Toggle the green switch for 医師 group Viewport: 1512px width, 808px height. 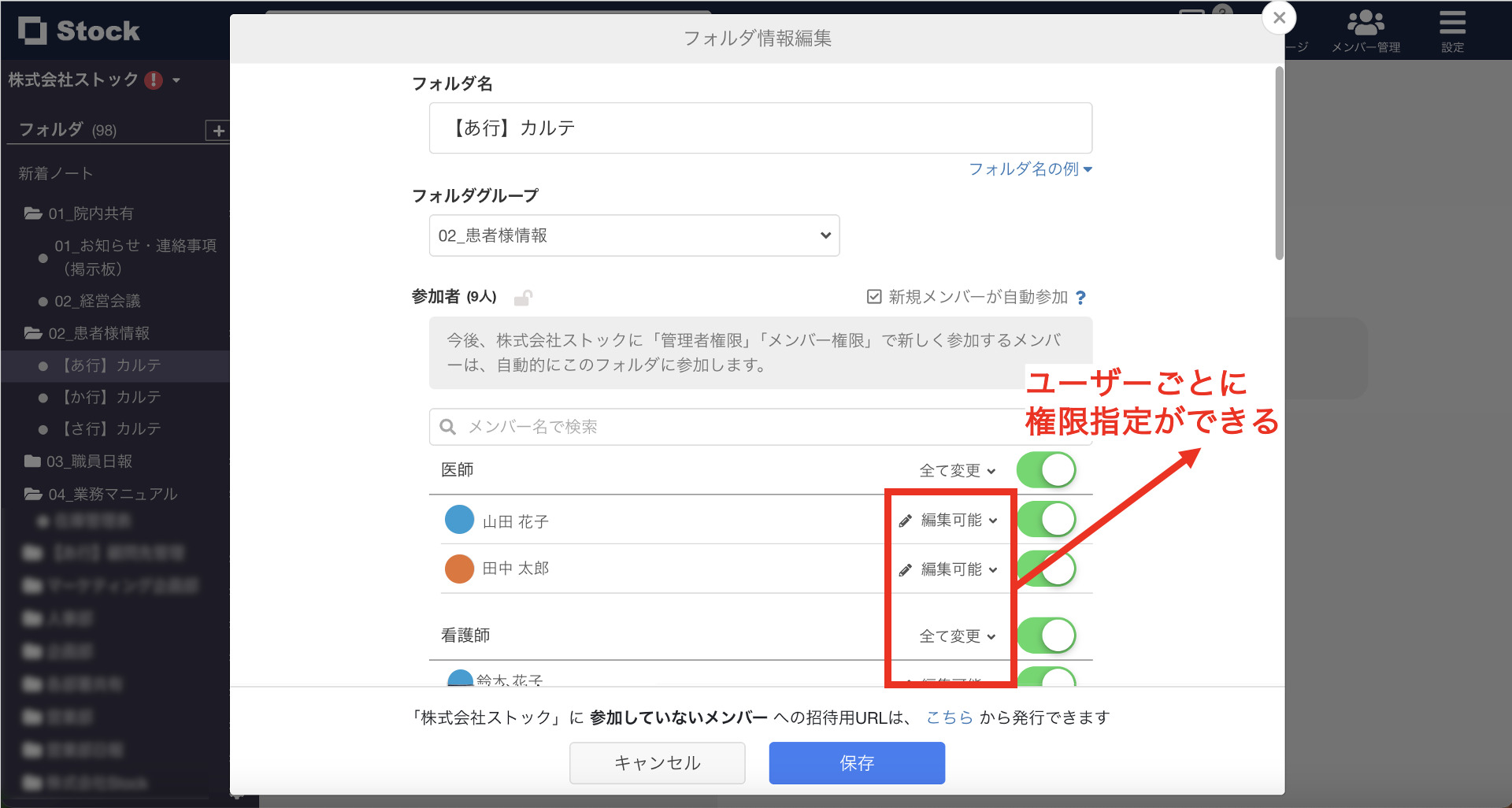1046,469
